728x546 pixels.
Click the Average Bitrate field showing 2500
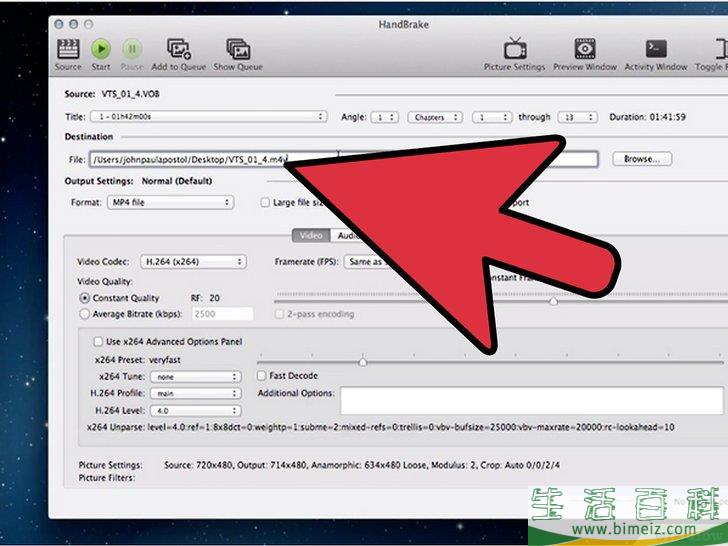coord(222,314)
